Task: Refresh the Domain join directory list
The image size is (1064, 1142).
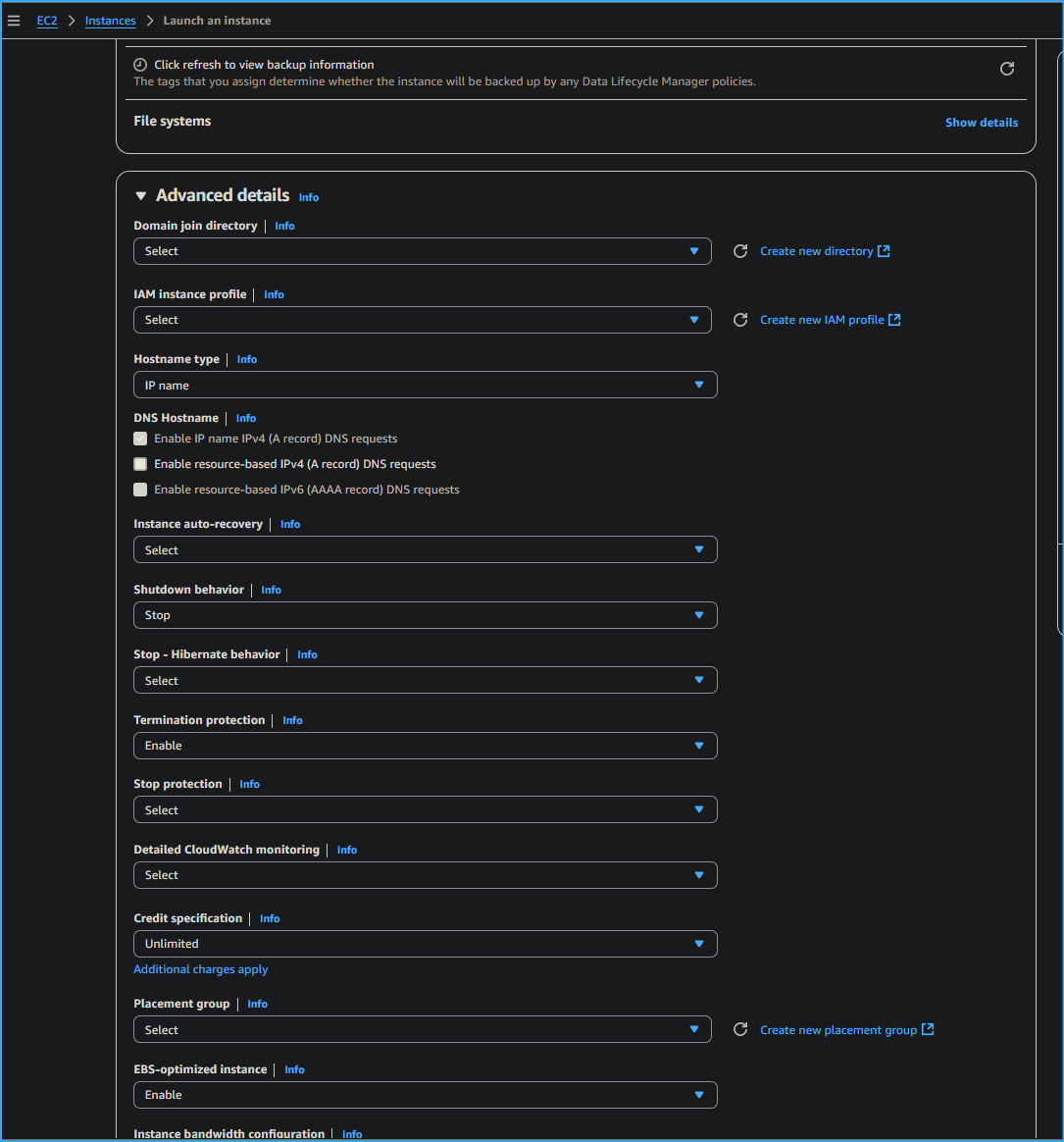Action: click(740, 251)
